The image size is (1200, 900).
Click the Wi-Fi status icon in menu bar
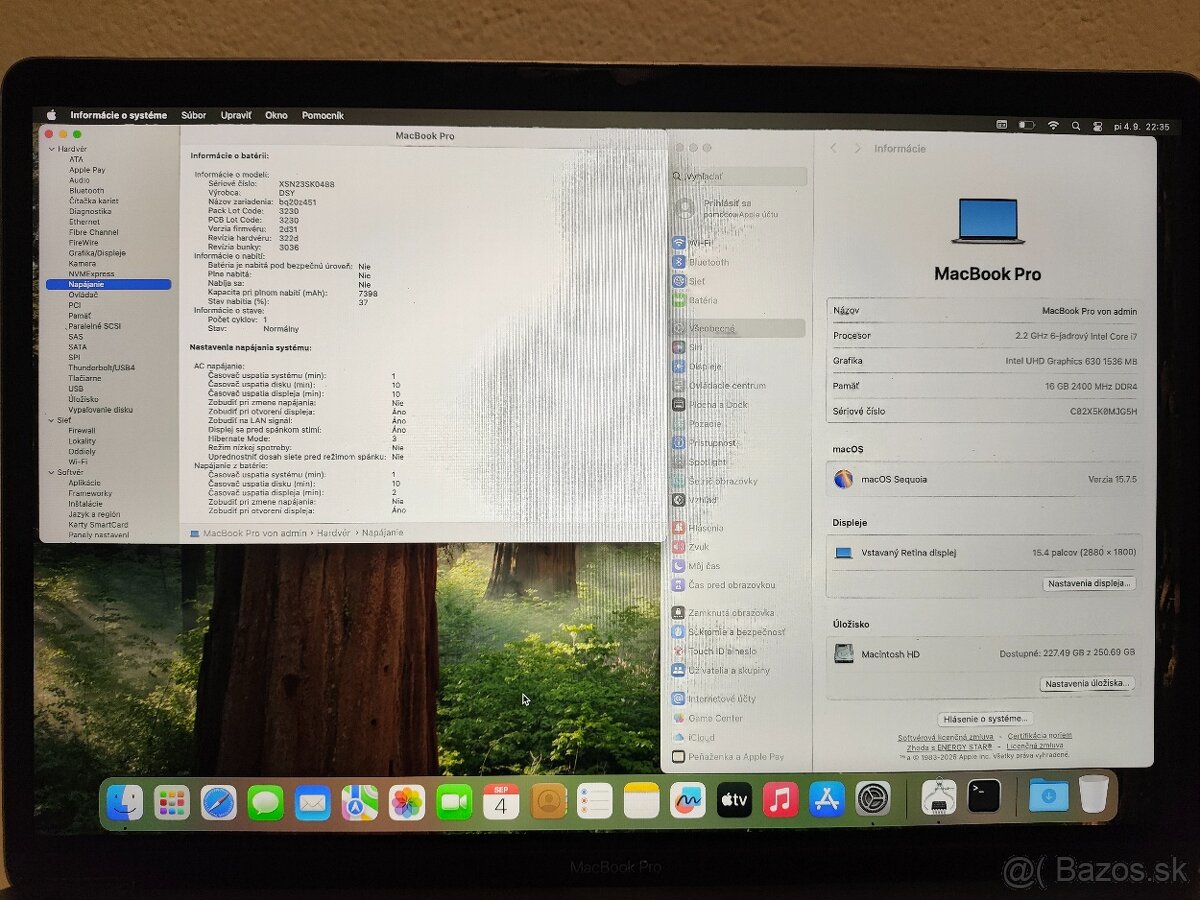pyautogui.click(x=1053, y=126)
